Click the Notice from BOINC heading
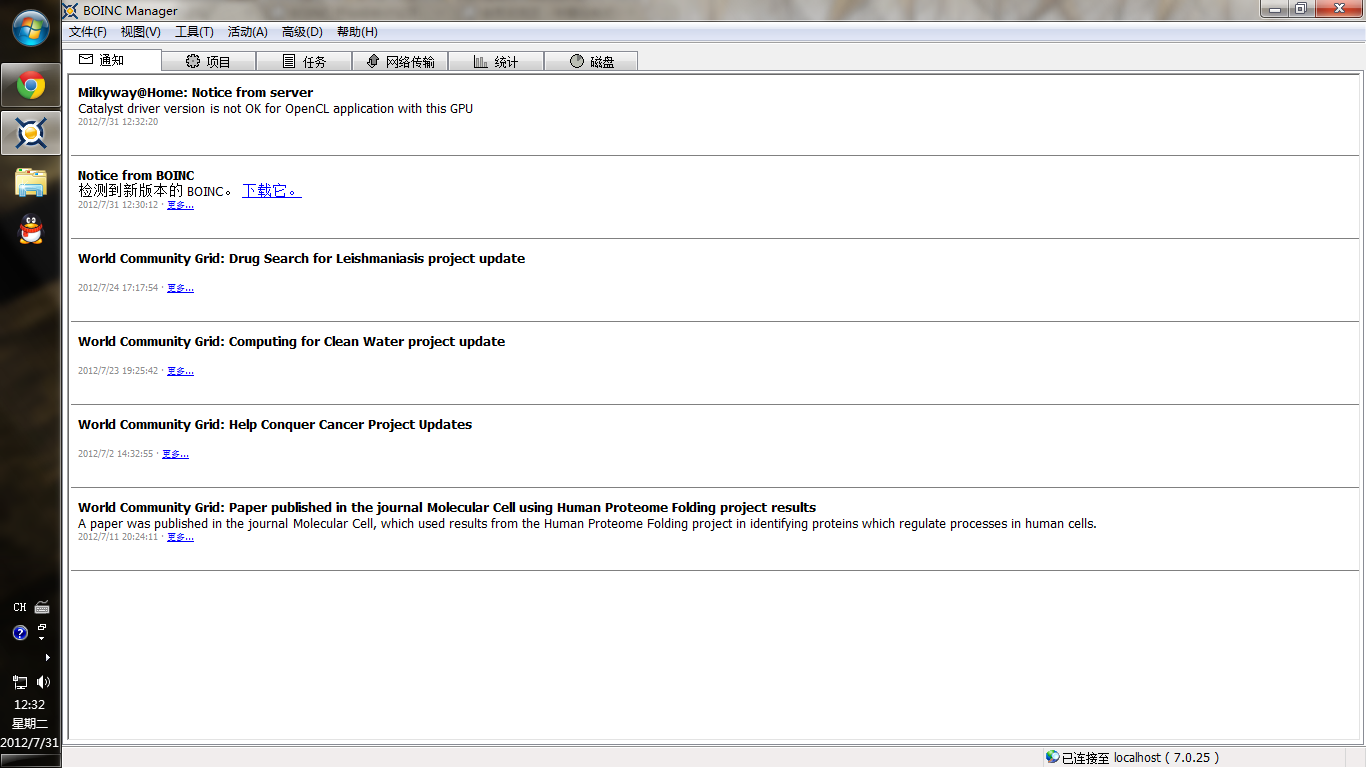This screenshot has width=1366, height=768. click(136, 175)
